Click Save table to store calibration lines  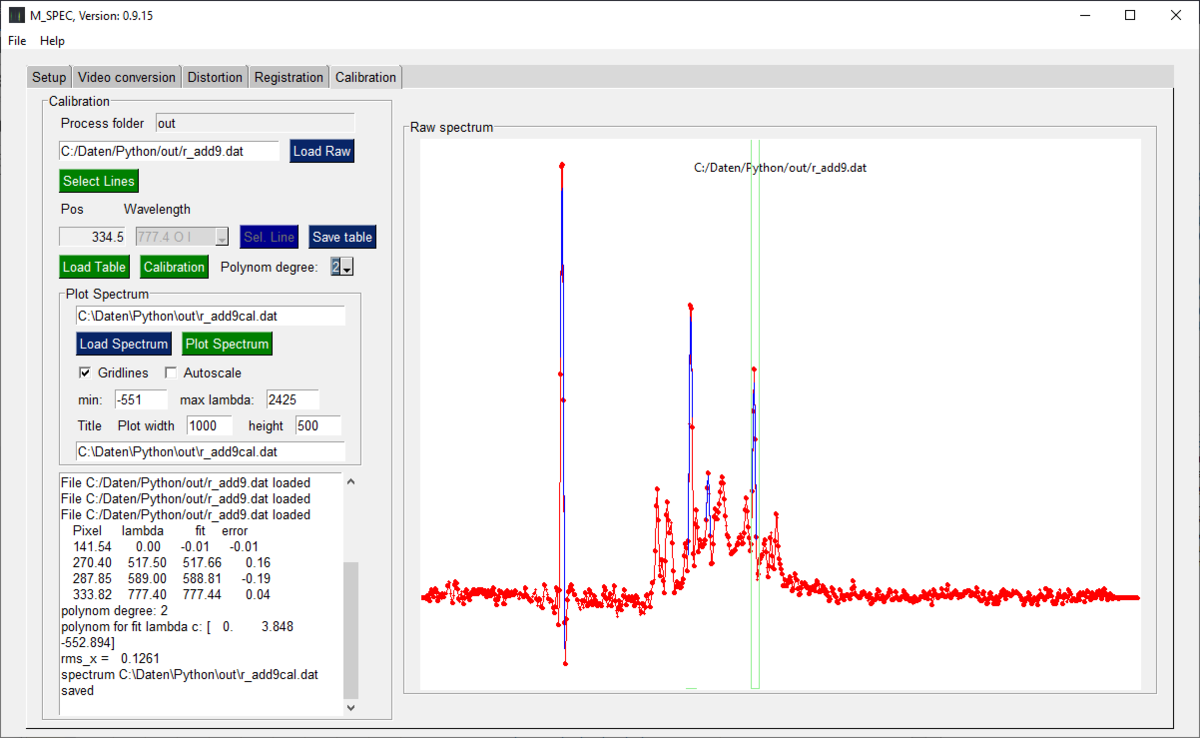click(342, 237)
